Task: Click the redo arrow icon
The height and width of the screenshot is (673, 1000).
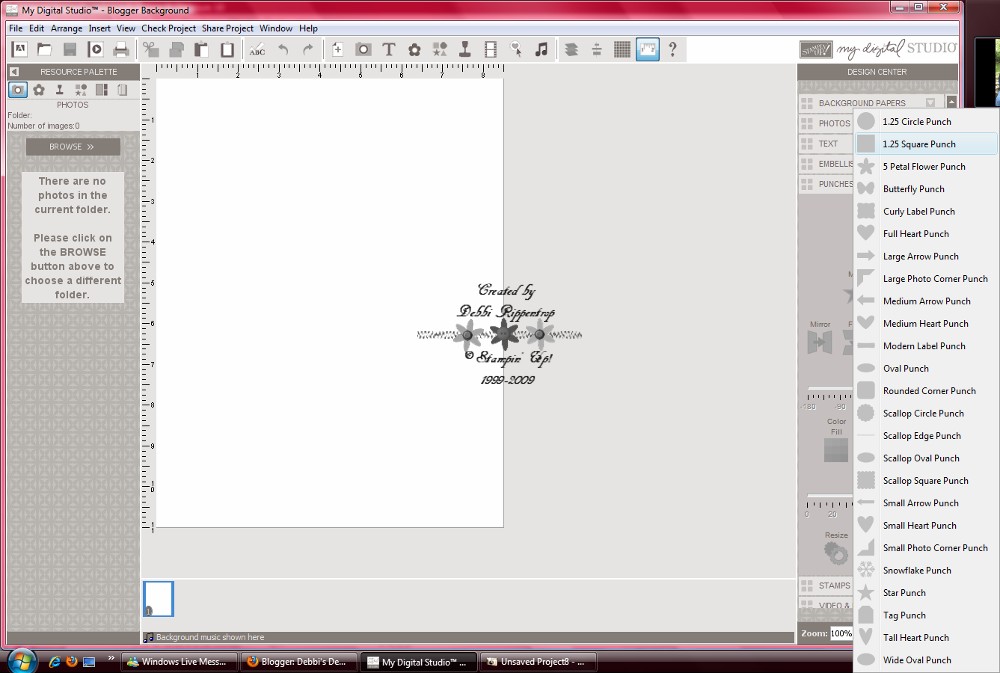Action: coord(308,49)
